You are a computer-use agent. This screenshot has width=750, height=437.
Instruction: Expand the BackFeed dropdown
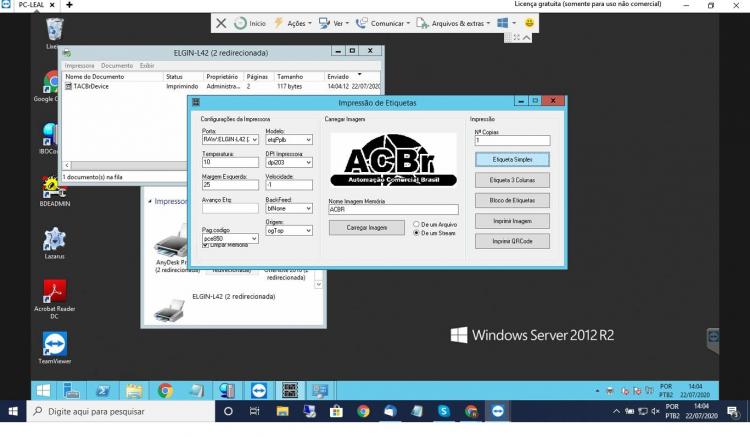click(x=289, y=208)
